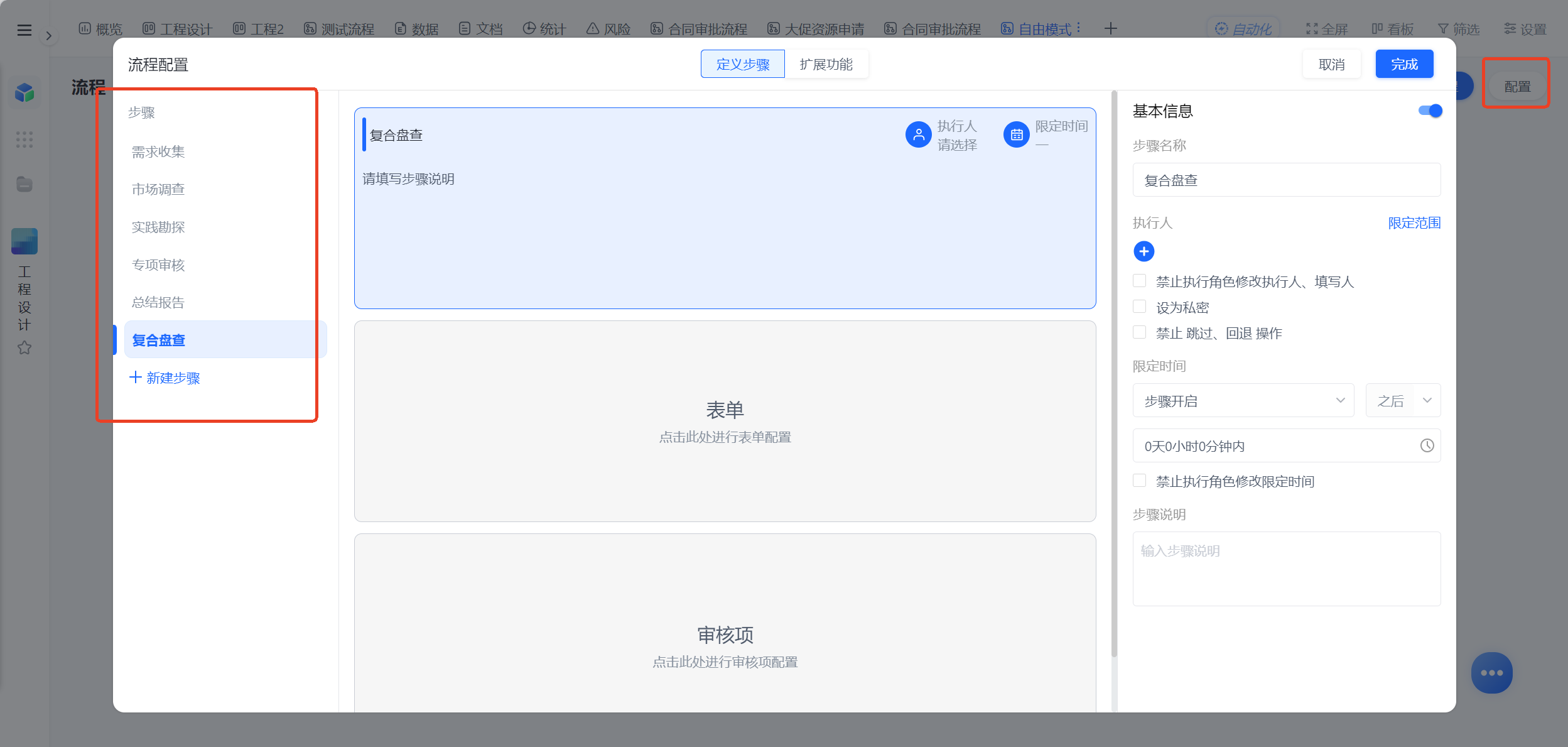The width and height of the screenshot is (1568, 747).
Task: Click the 0天0小时0分钟内 duration field
Action: tap(1286, 446)
